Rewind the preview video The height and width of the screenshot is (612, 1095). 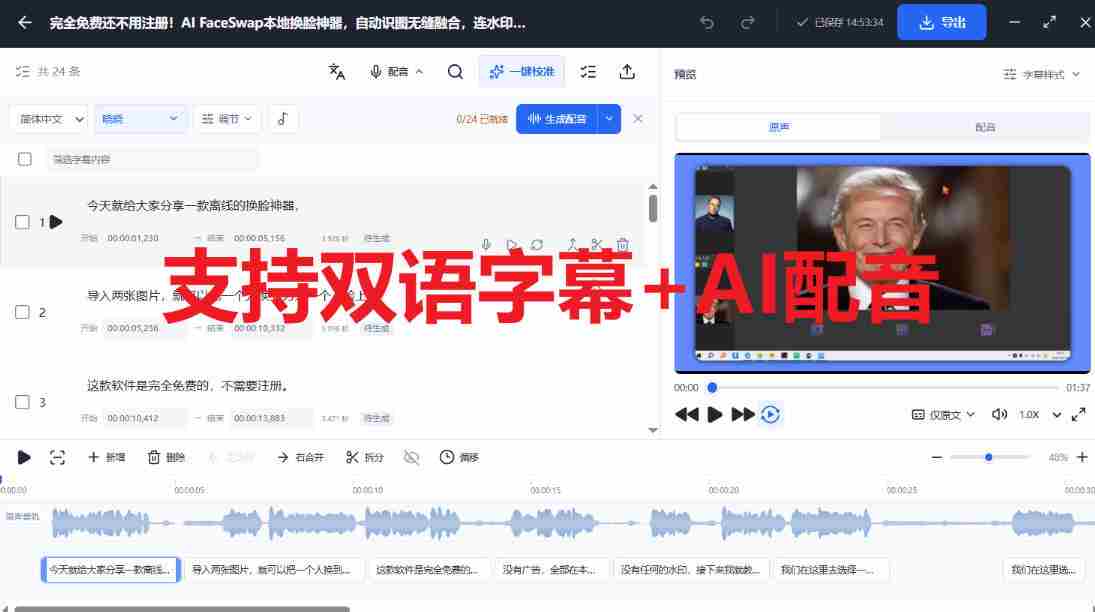tap(687, 415)
